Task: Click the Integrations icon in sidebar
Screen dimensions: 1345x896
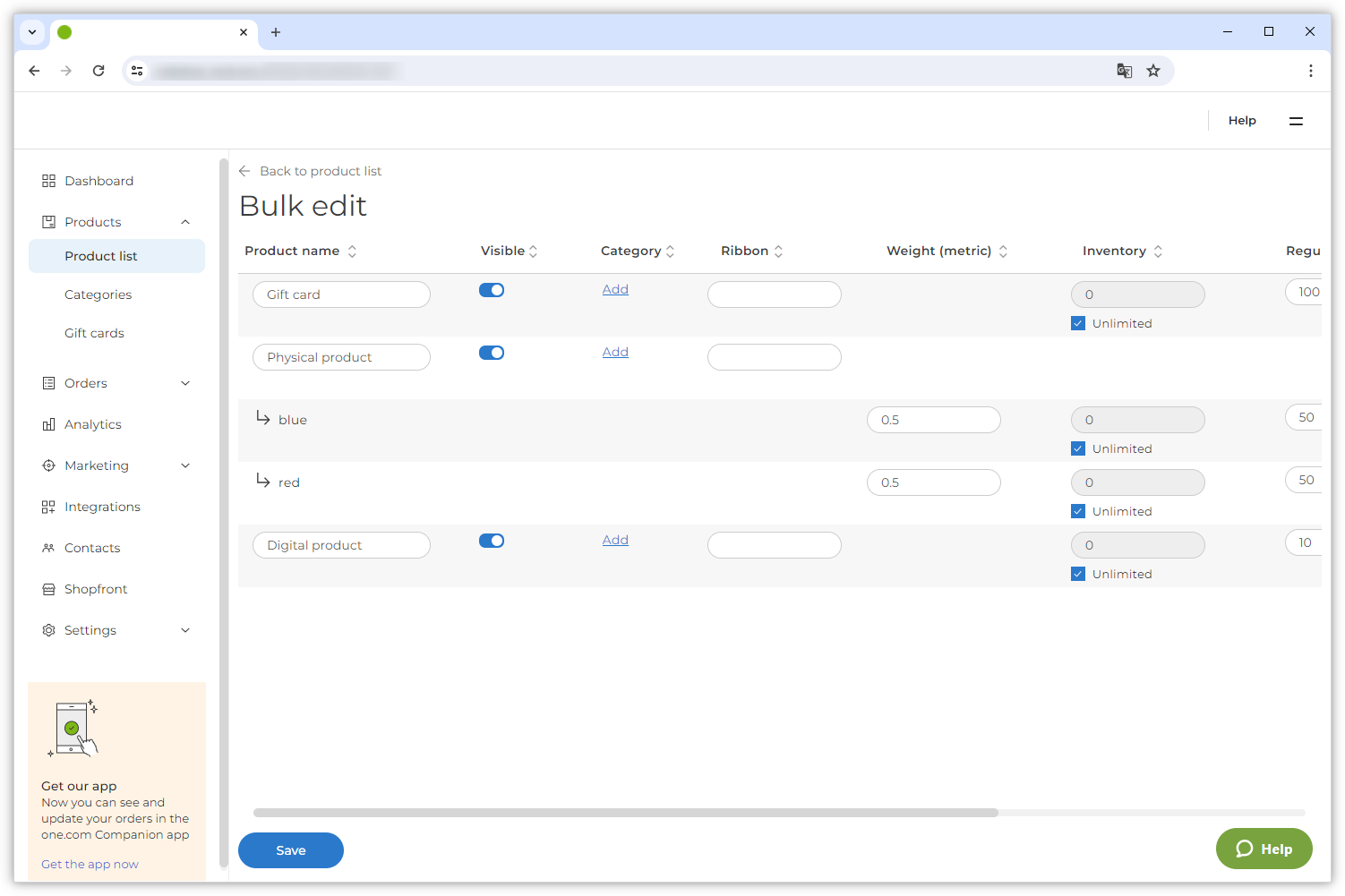Action: point(48,507)
